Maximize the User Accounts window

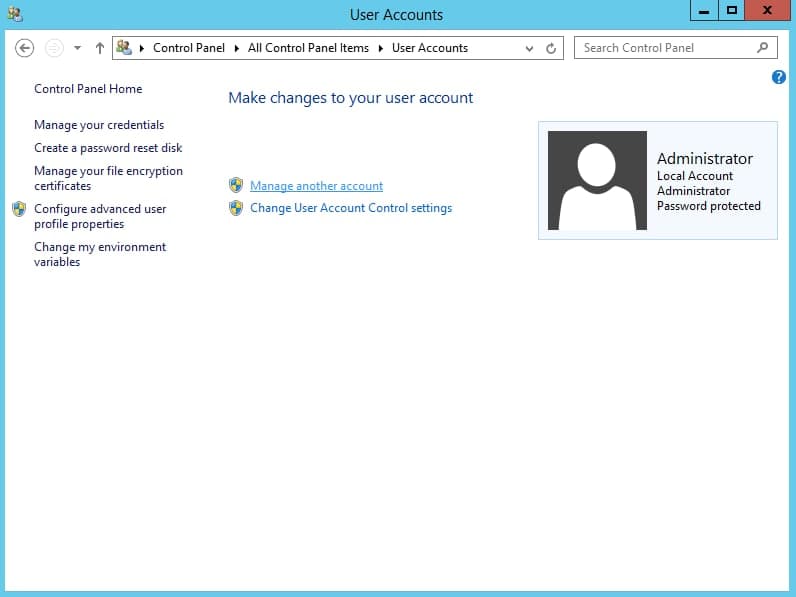731,10
